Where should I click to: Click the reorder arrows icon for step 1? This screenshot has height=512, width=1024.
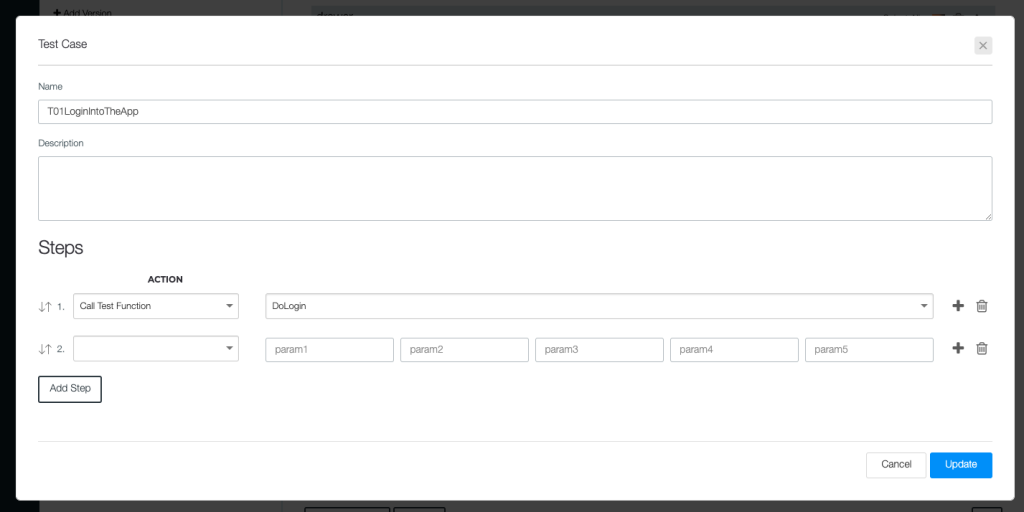click(44, 306)
